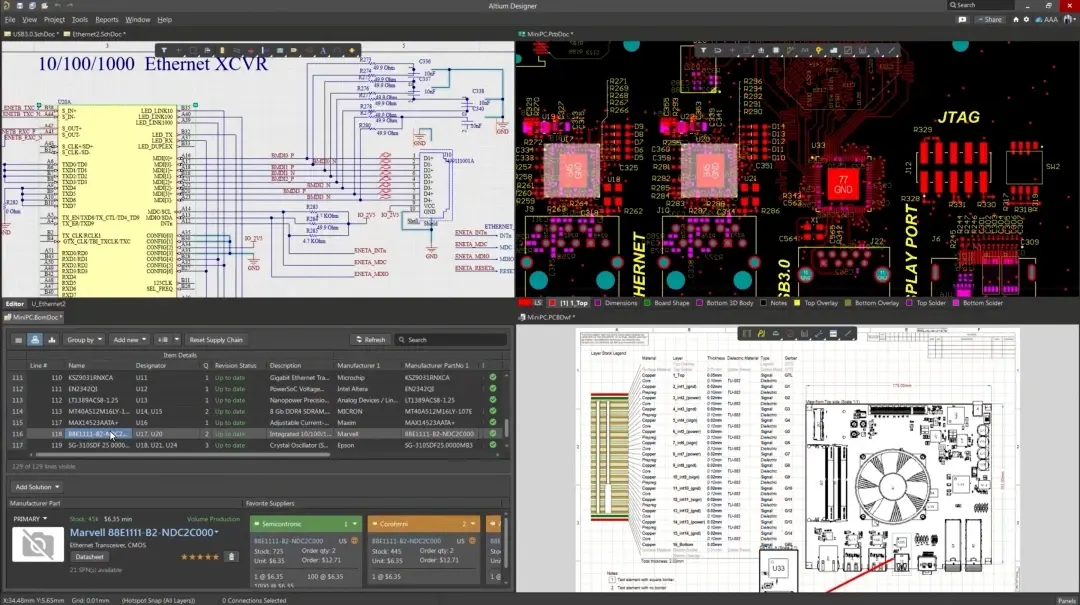The image size is (1080, 605).
Task: Click the filter icon in schematic active bar
Action: 164,50
